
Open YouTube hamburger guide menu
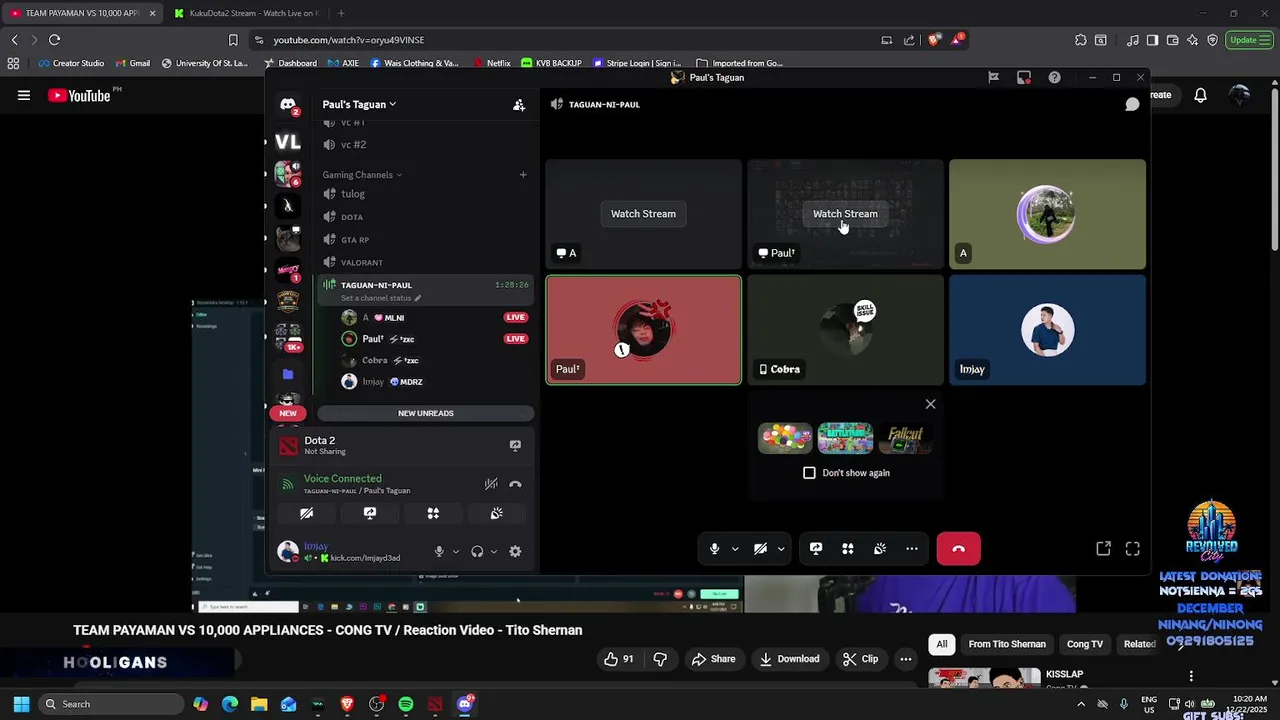click(24, 96)
